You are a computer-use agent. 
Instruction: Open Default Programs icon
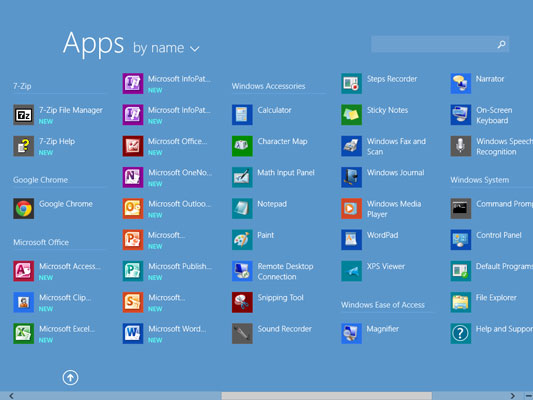pyautogui.click(x=461, y=271)
